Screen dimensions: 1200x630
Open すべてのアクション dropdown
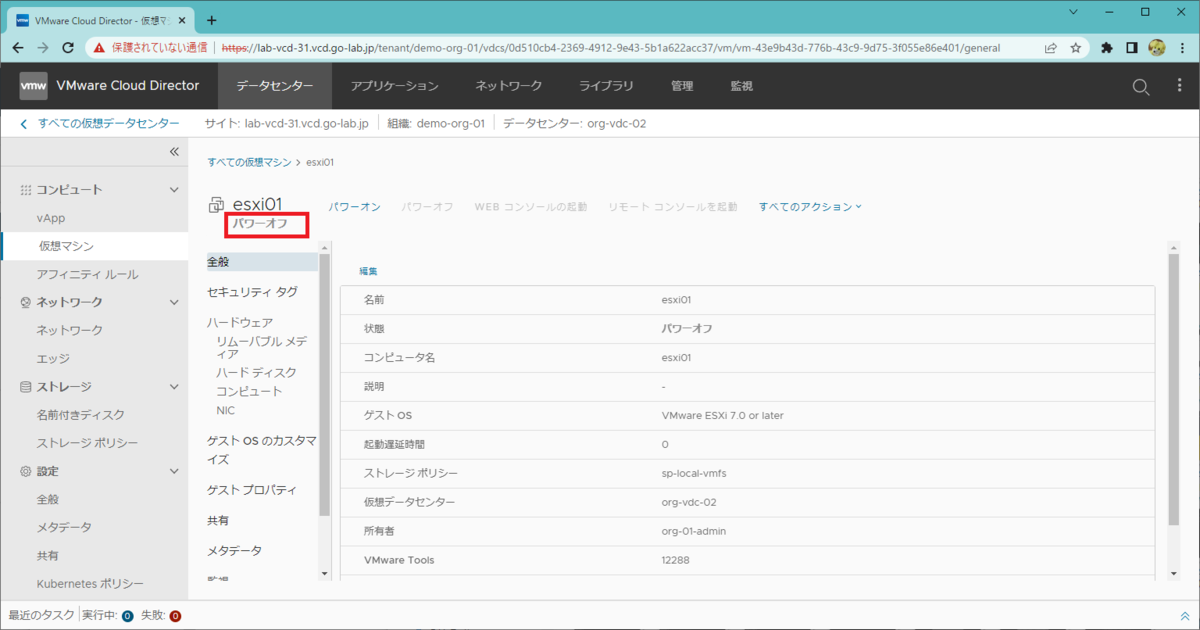810,207
